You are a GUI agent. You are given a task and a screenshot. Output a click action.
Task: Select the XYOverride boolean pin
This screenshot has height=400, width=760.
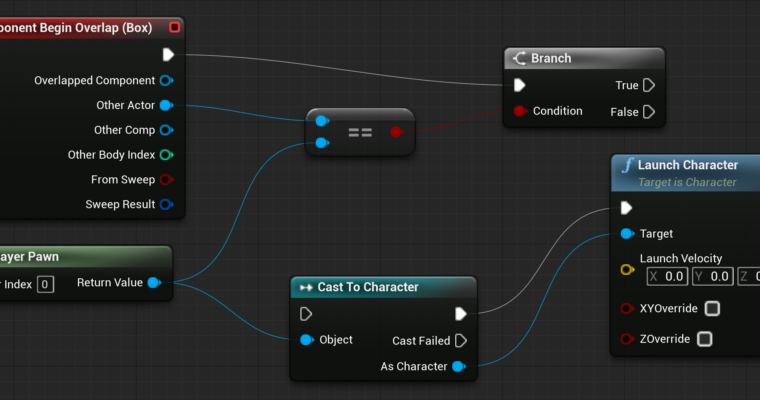[x=627, y=308]
